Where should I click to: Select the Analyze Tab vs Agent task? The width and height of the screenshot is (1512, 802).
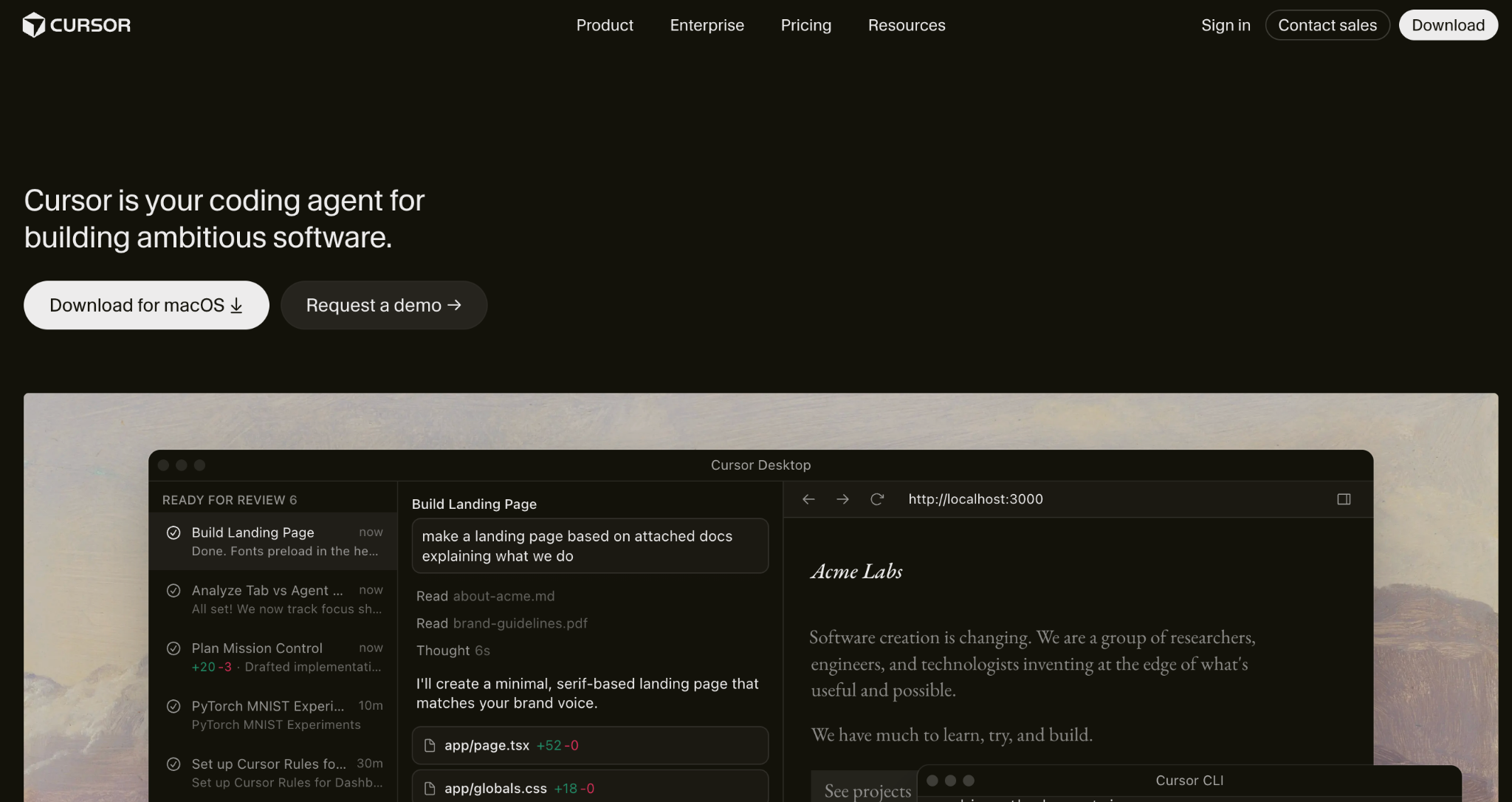coord(273,599)
